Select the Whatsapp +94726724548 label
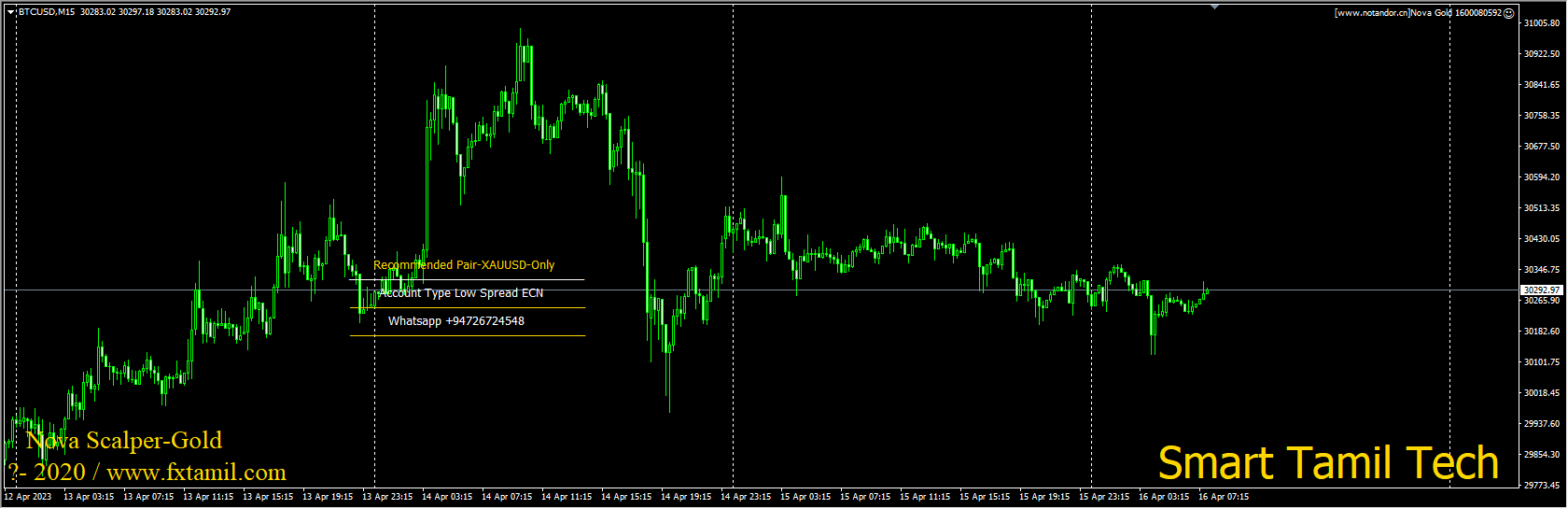Screen dimensions: 1568x509 point(456,321)
